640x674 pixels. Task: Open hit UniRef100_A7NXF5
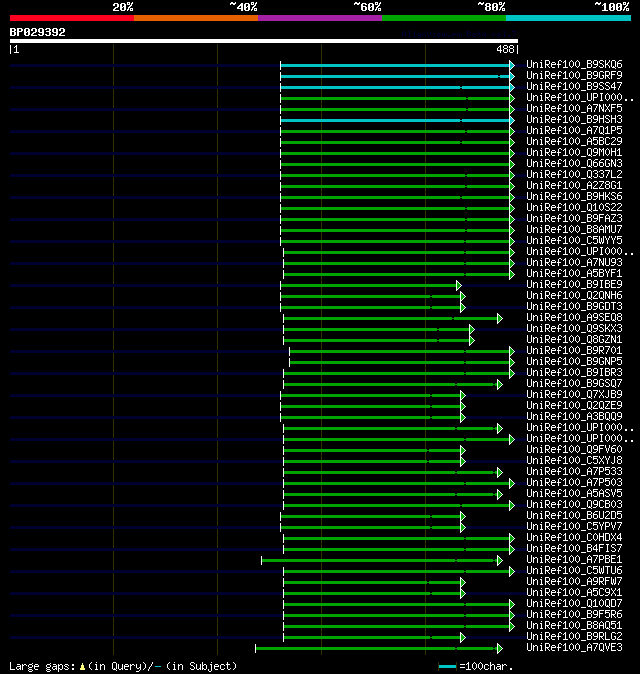click(x=574, y=108)
